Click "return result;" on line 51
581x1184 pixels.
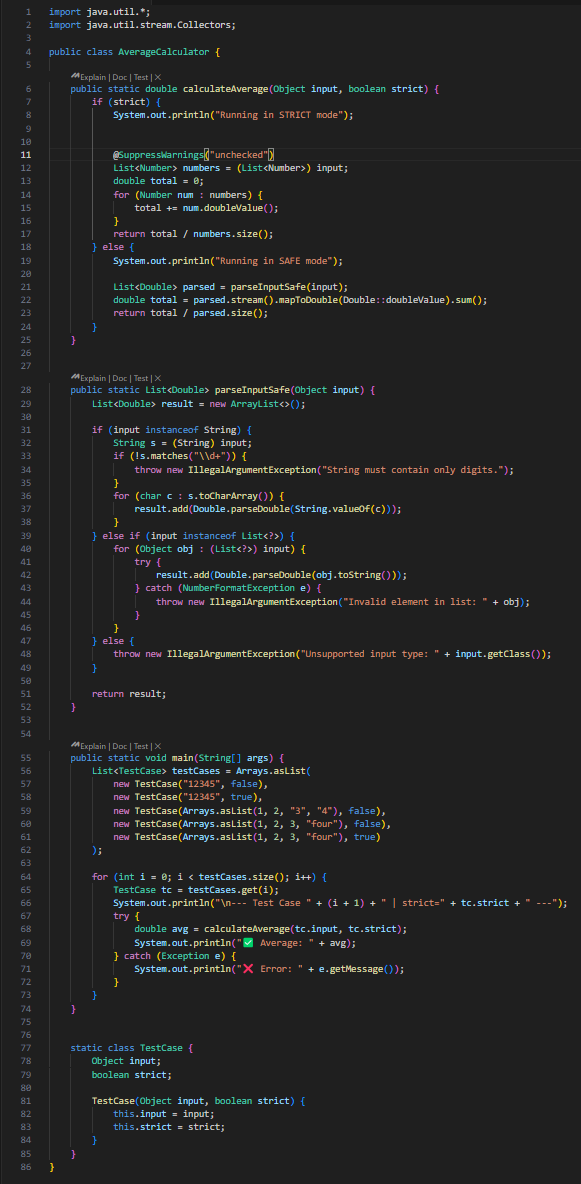(128, 693)
